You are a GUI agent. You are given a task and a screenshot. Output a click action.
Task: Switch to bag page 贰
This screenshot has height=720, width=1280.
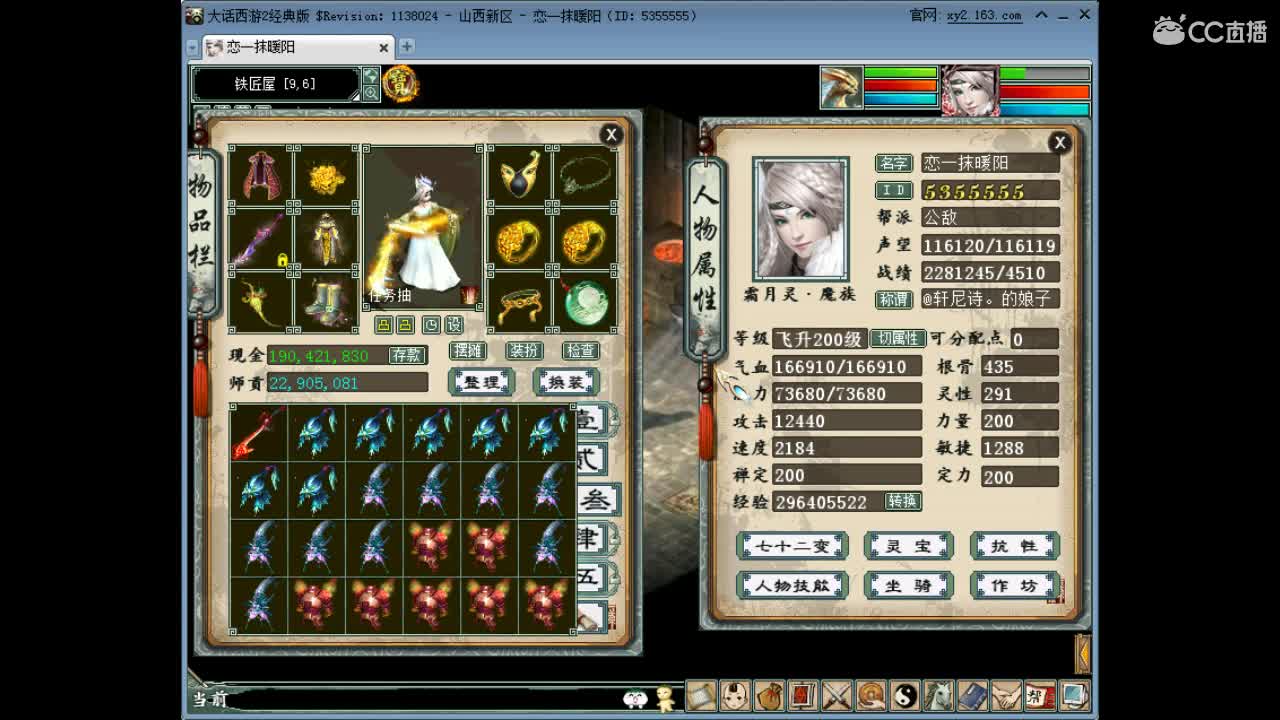(x=590, y=460)
